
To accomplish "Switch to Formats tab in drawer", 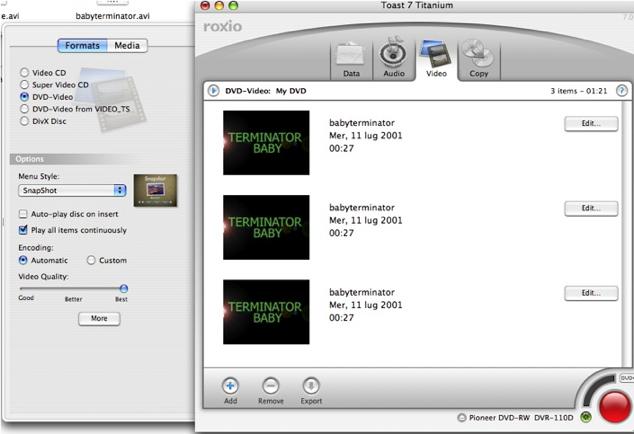I will 82,45.
